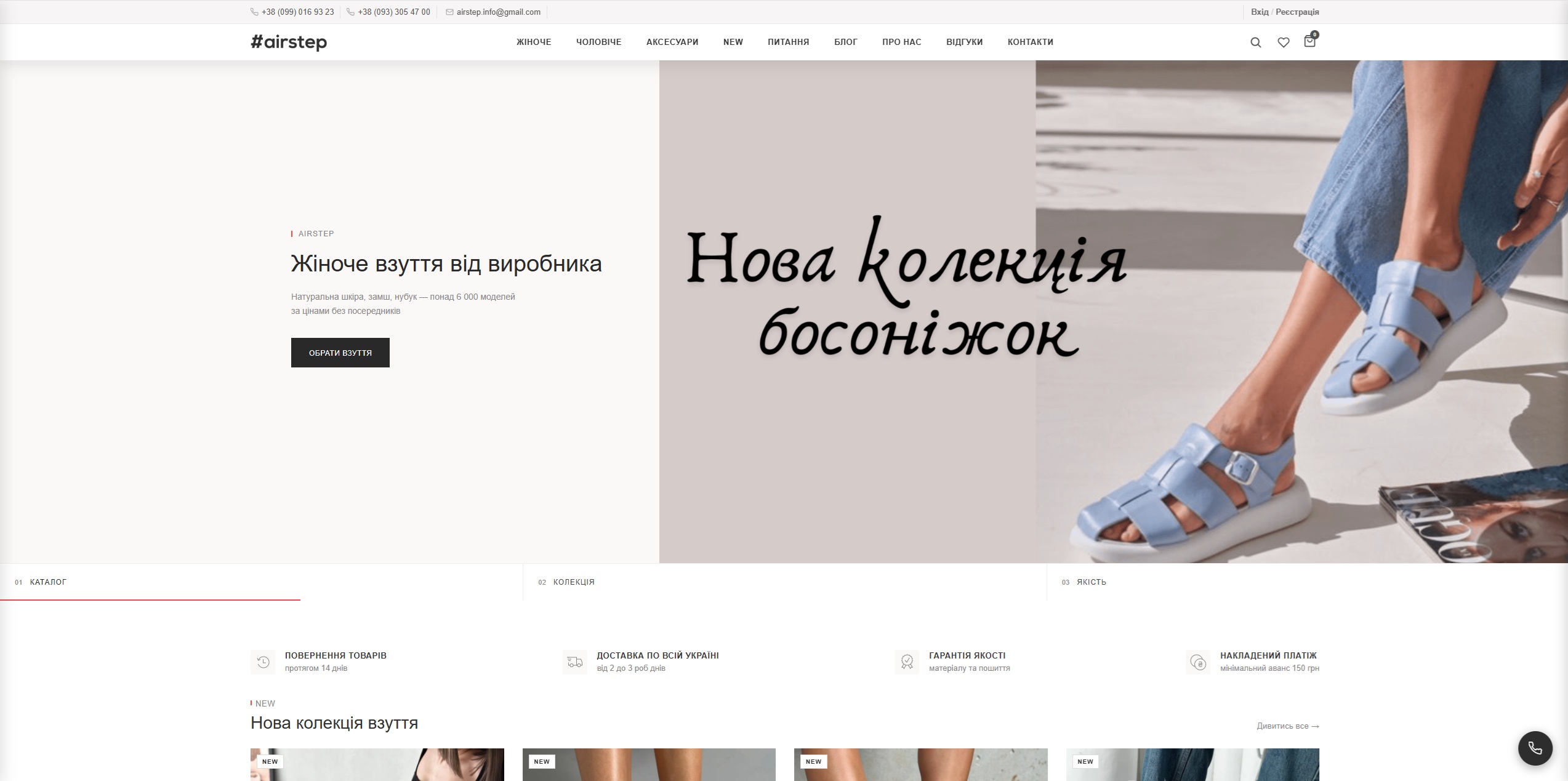
Task: Open the site search magnifier
Action: 1255,42
